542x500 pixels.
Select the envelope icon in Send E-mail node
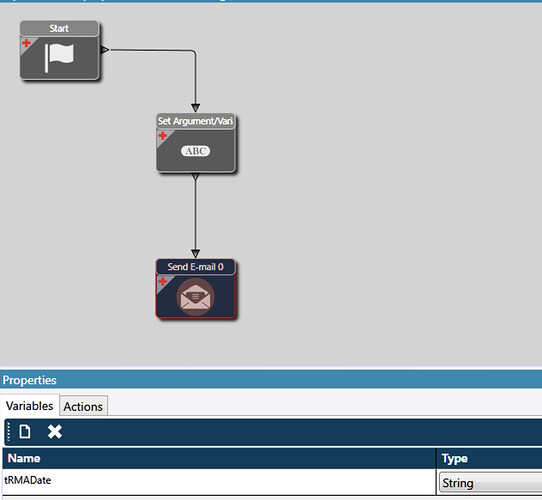pyautogui.click(x=195, y=297)
